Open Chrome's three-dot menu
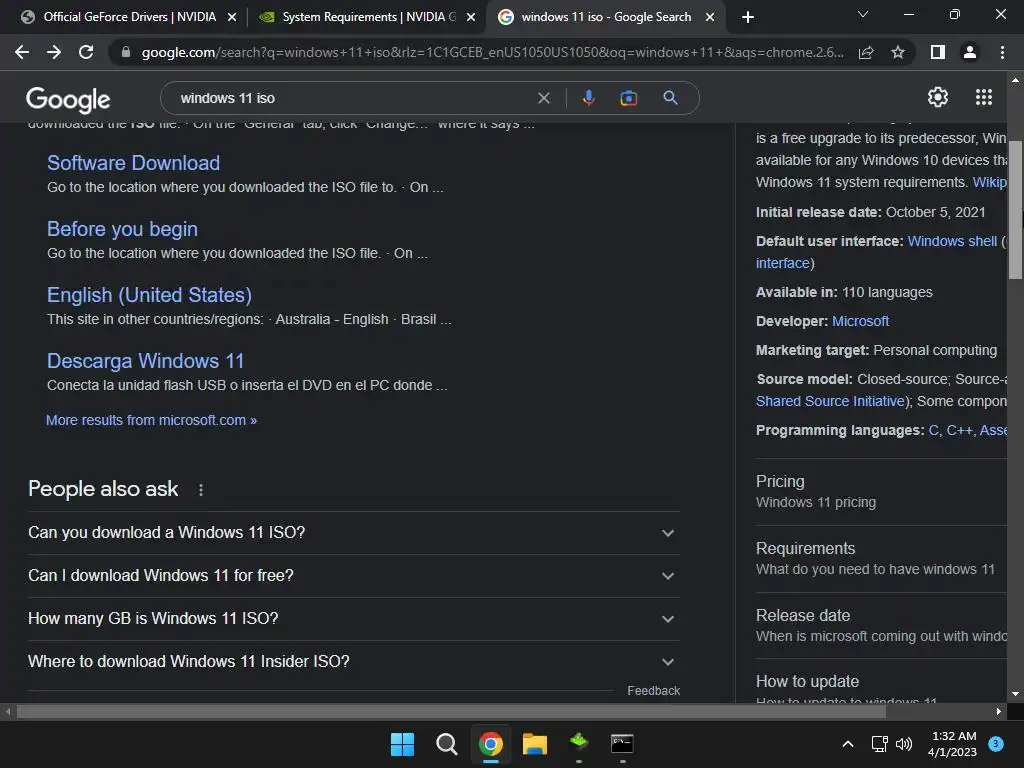The image size is (1024, 768). (x=1002, y=52)
